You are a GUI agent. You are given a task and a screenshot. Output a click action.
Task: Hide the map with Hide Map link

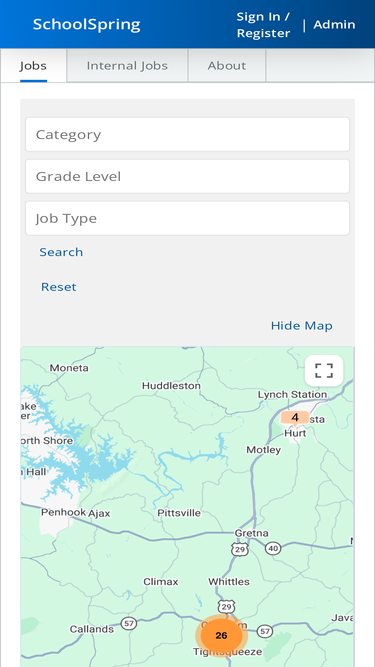(302, 326)
